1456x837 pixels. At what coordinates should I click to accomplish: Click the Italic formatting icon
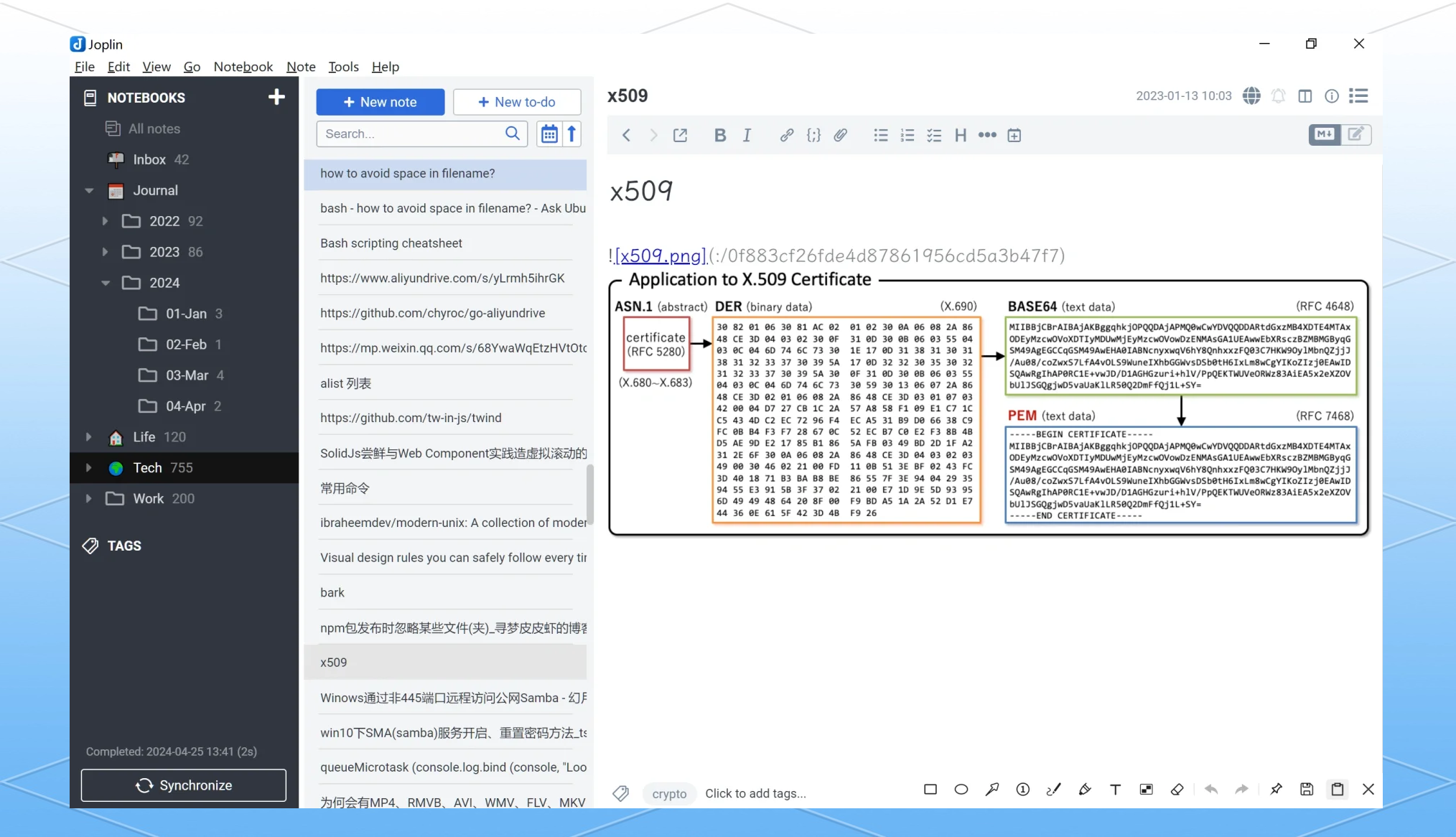(747, 135)
